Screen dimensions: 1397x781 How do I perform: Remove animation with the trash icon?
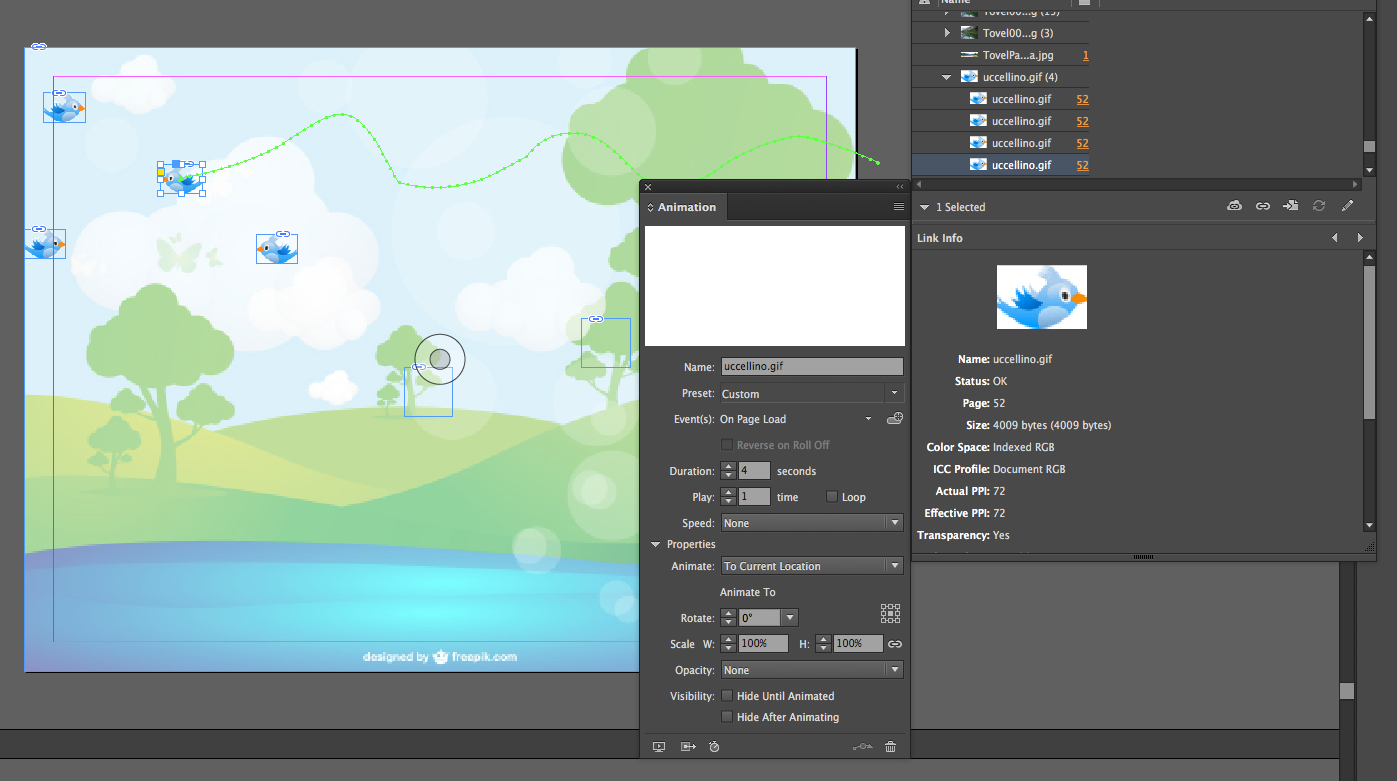coord(890,746)
